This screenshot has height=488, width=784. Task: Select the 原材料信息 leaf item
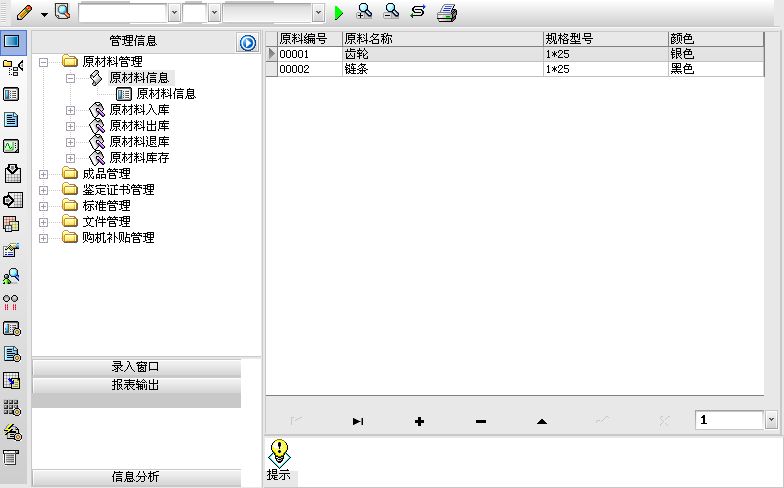tap(166, 94)
